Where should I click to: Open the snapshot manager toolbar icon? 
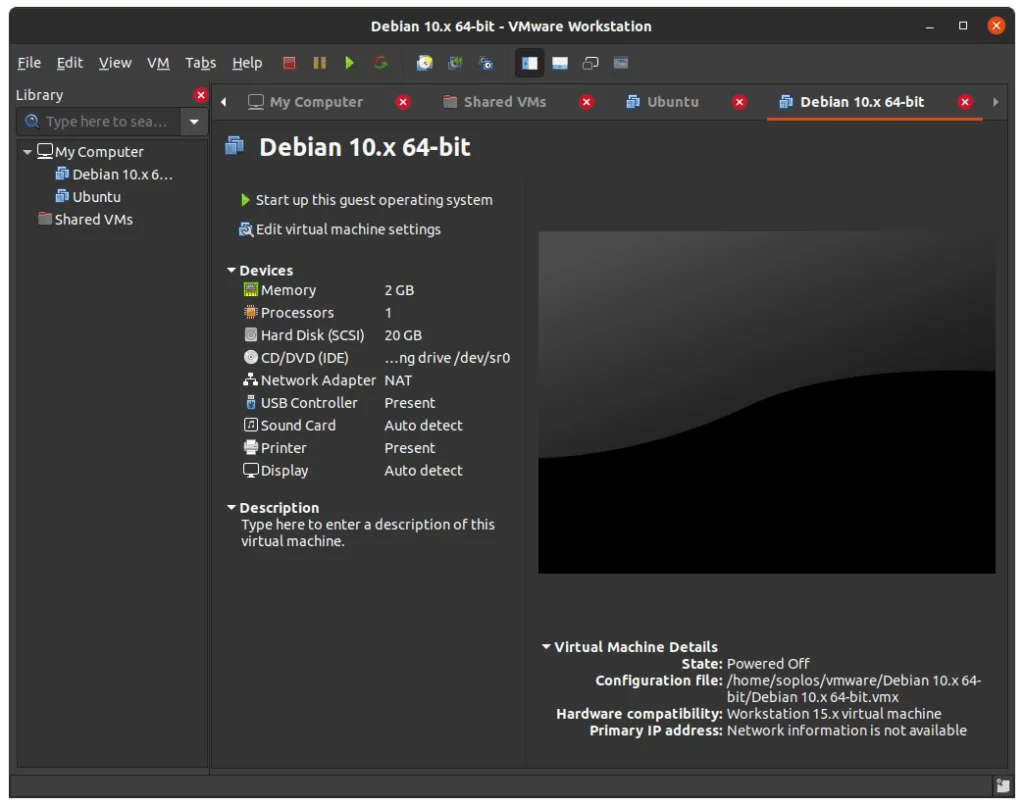tap(486, 63)
